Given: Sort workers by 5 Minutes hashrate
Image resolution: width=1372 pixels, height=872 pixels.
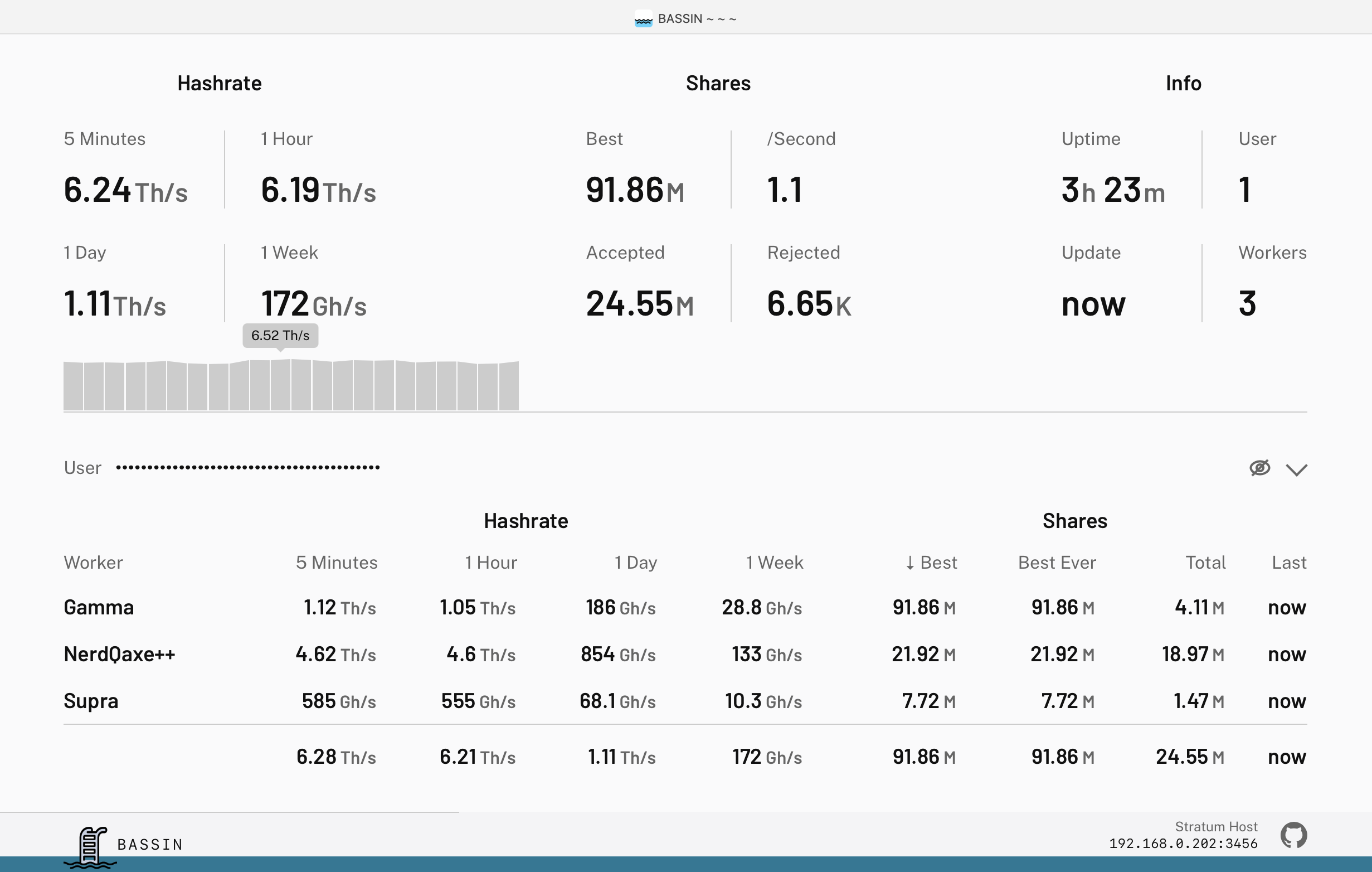Looking at the screenshot, I should (x=336, y=563).
